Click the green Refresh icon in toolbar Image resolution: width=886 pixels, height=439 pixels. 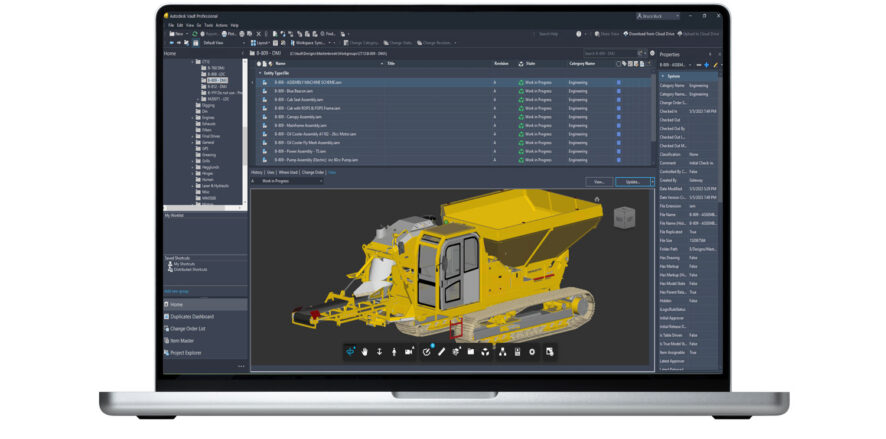tap(195, 34)
